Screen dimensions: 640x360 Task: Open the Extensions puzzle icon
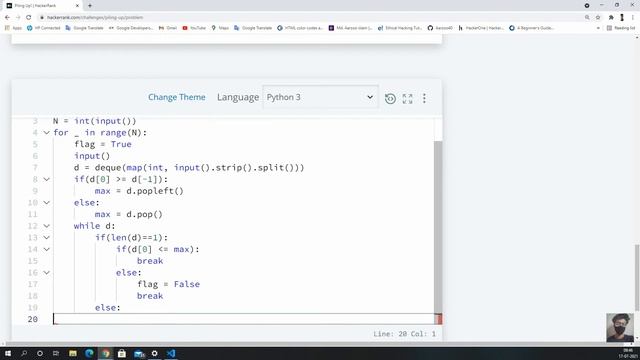(x=611, y=18)
